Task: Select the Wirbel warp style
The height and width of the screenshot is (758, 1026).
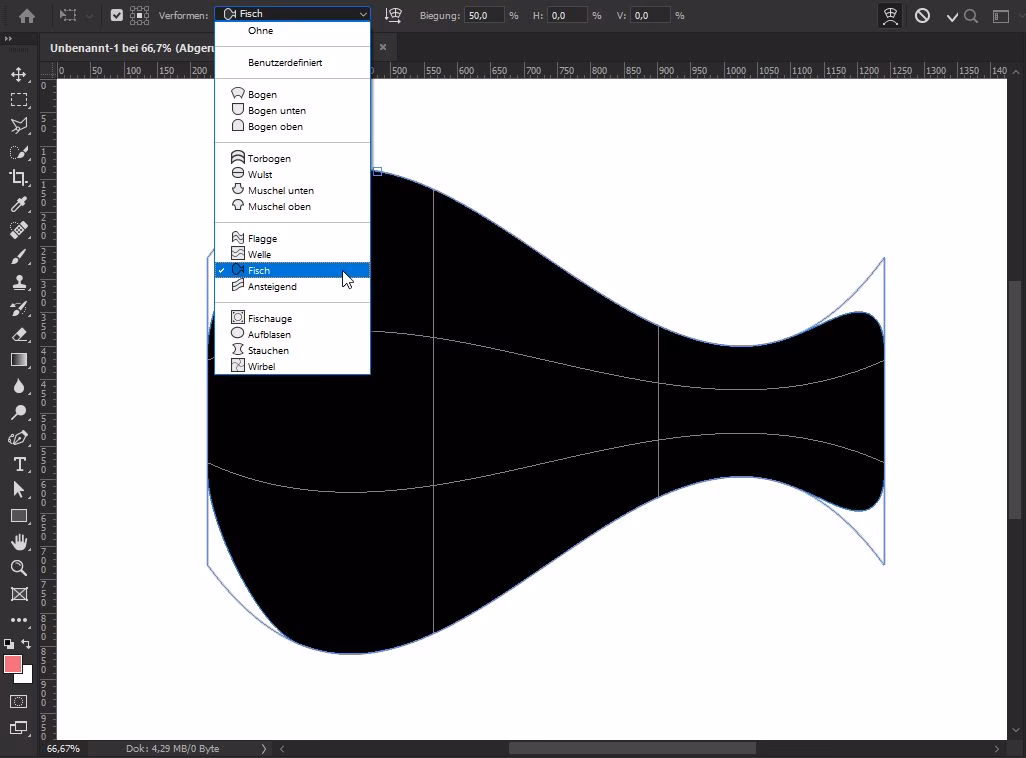Action: click(x=262, y=365)
